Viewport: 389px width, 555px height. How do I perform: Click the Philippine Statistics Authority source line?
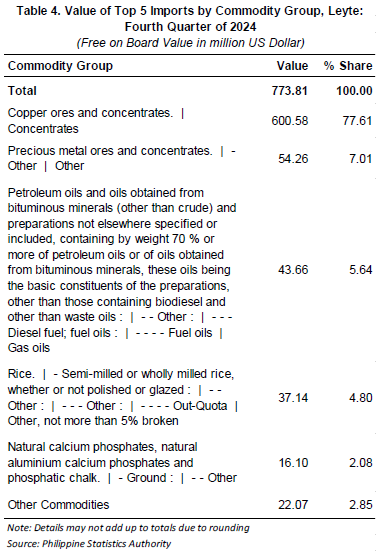click(89, 544)
